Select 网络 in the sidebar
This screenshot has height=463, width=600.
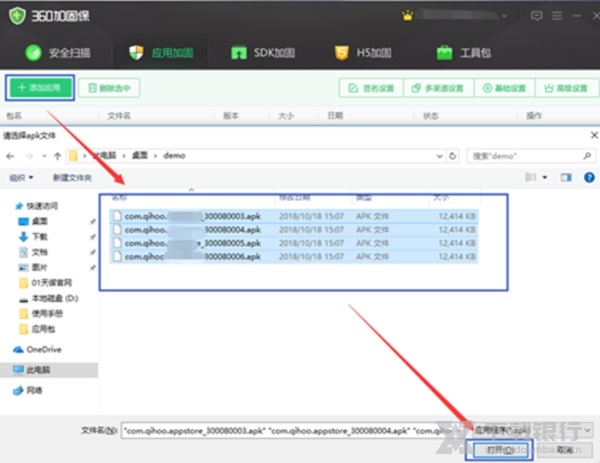click(28, 390)
